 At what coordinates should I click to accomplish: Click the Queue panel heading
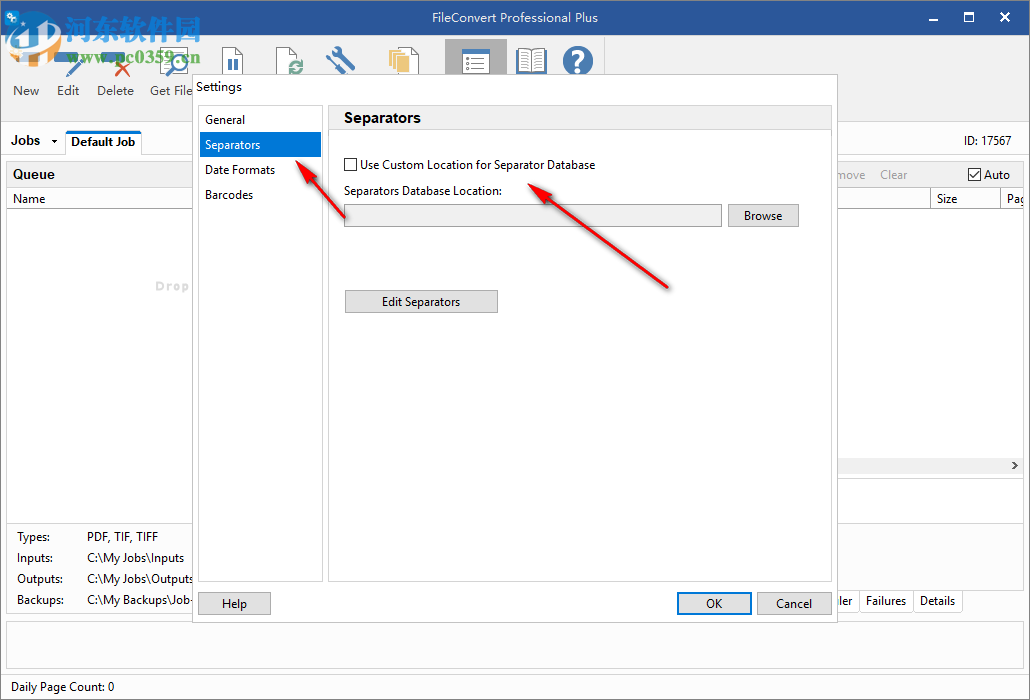click(34, 174)
